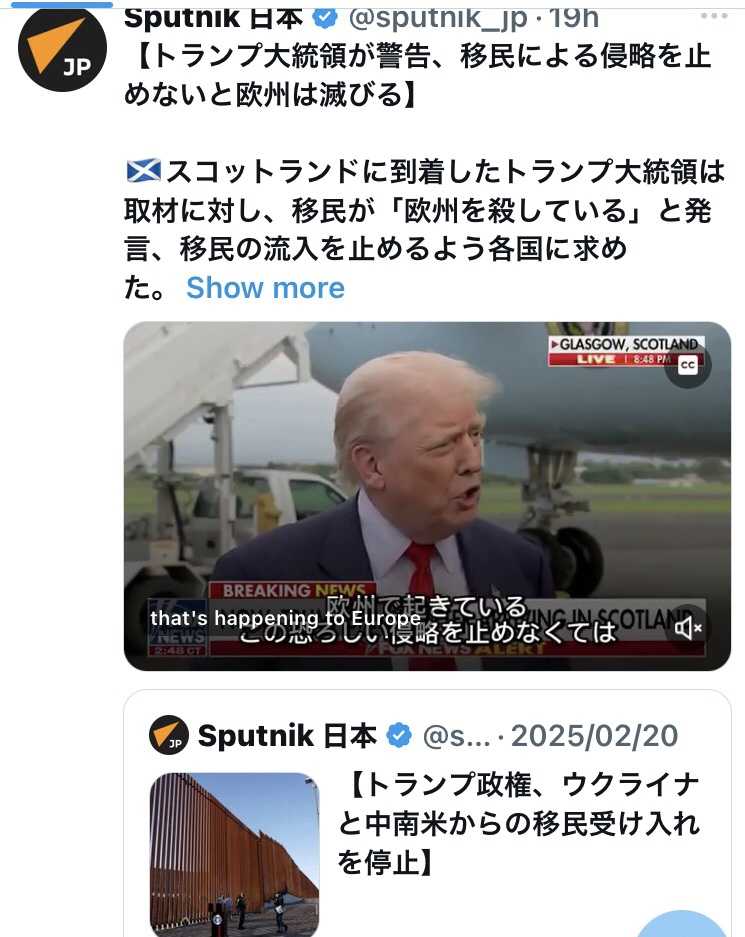Play the Trump Glasgow video
This screenshot has height=937, width=745.
(427, 496)
